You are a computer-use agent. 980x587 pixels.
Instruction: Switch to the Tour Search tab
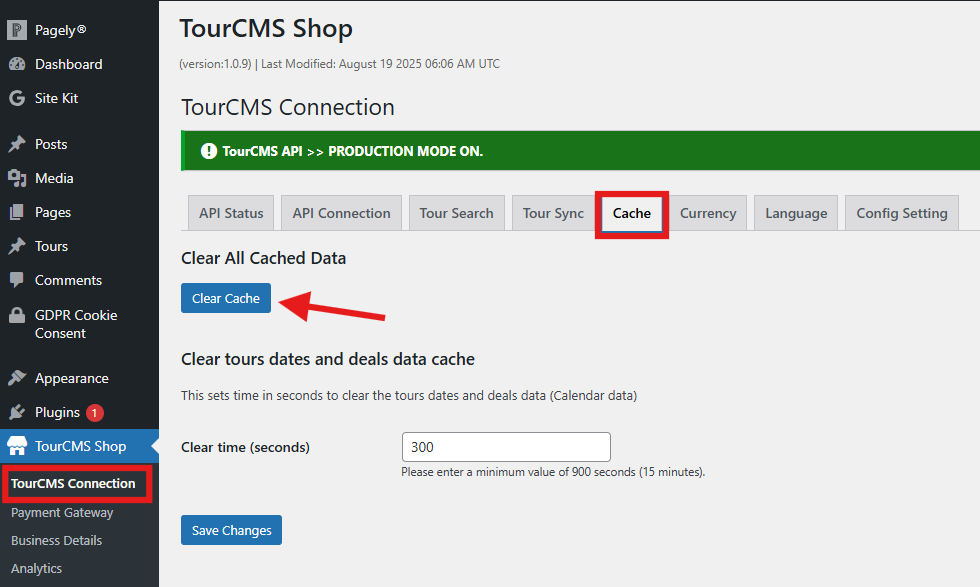[x=456, y=213]
